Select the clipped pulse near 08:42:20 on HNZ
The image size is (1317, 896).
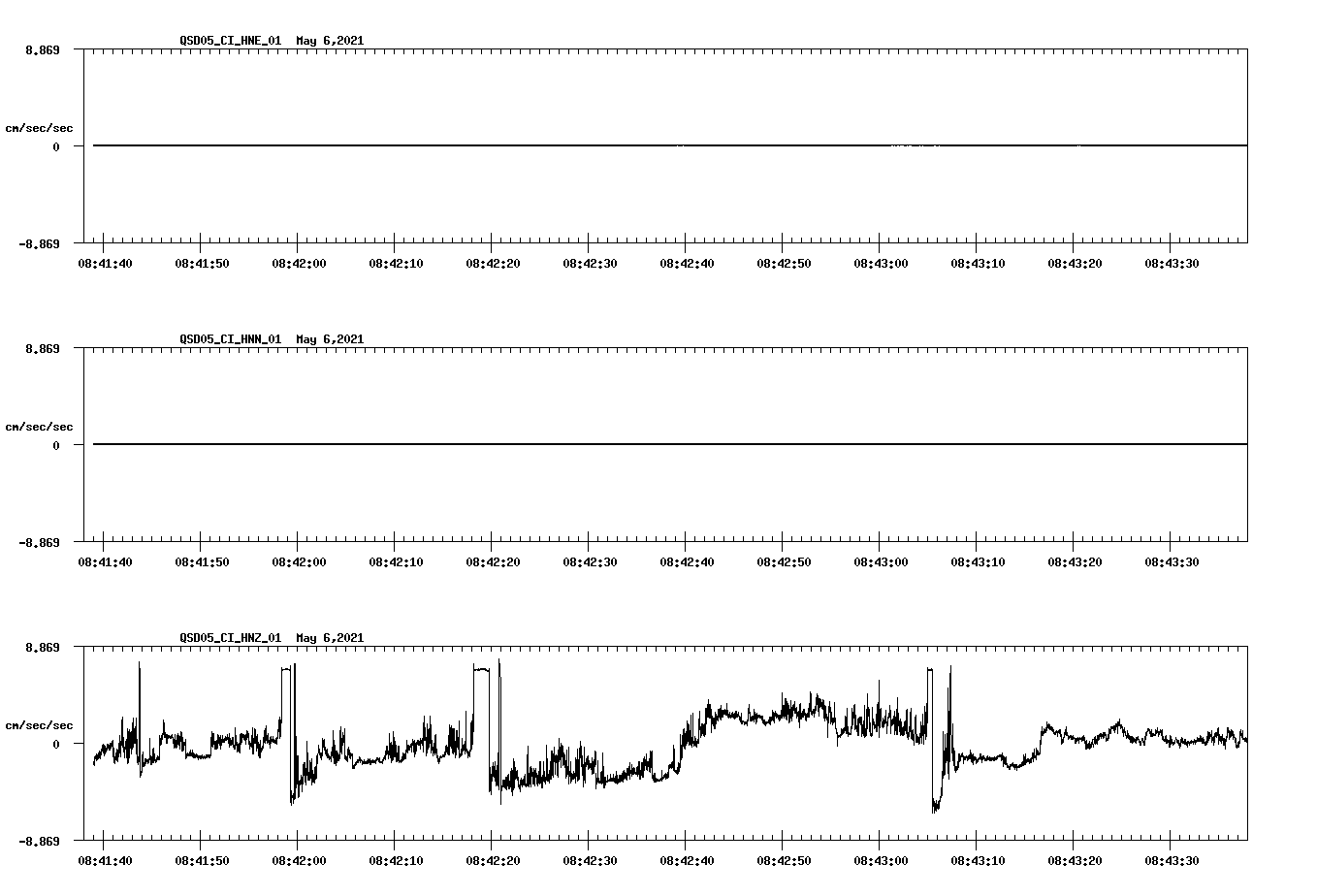point(479,669)
